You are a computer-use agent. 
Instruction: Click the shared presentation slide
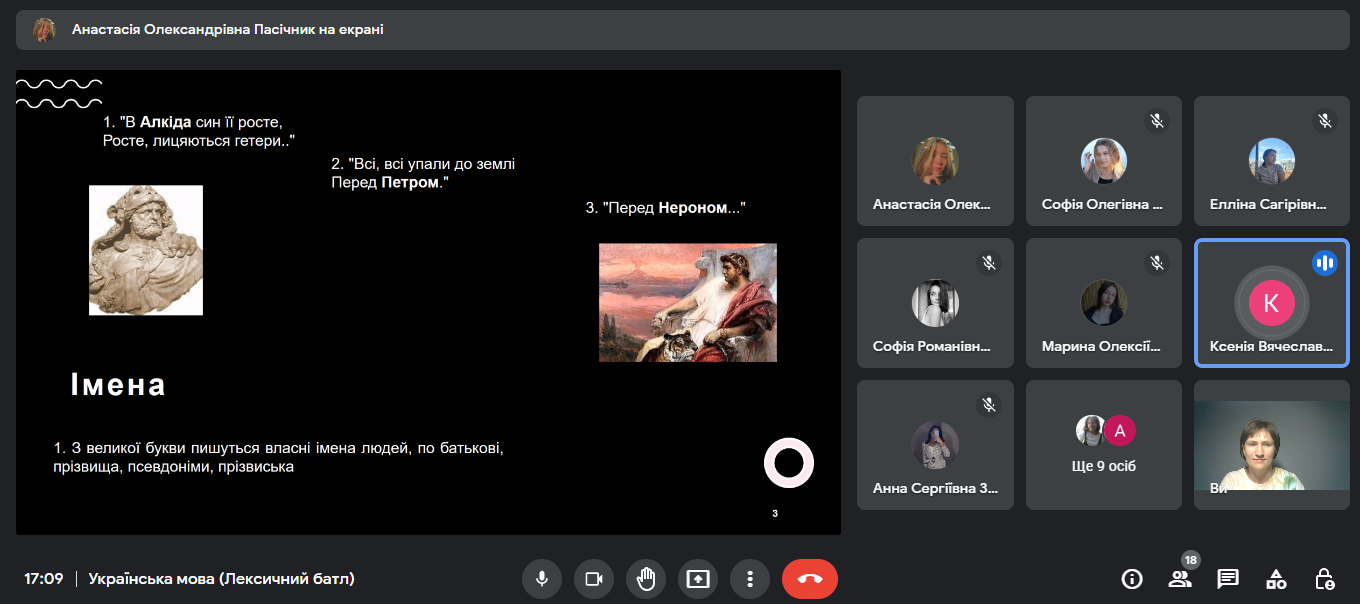point(428,302)
